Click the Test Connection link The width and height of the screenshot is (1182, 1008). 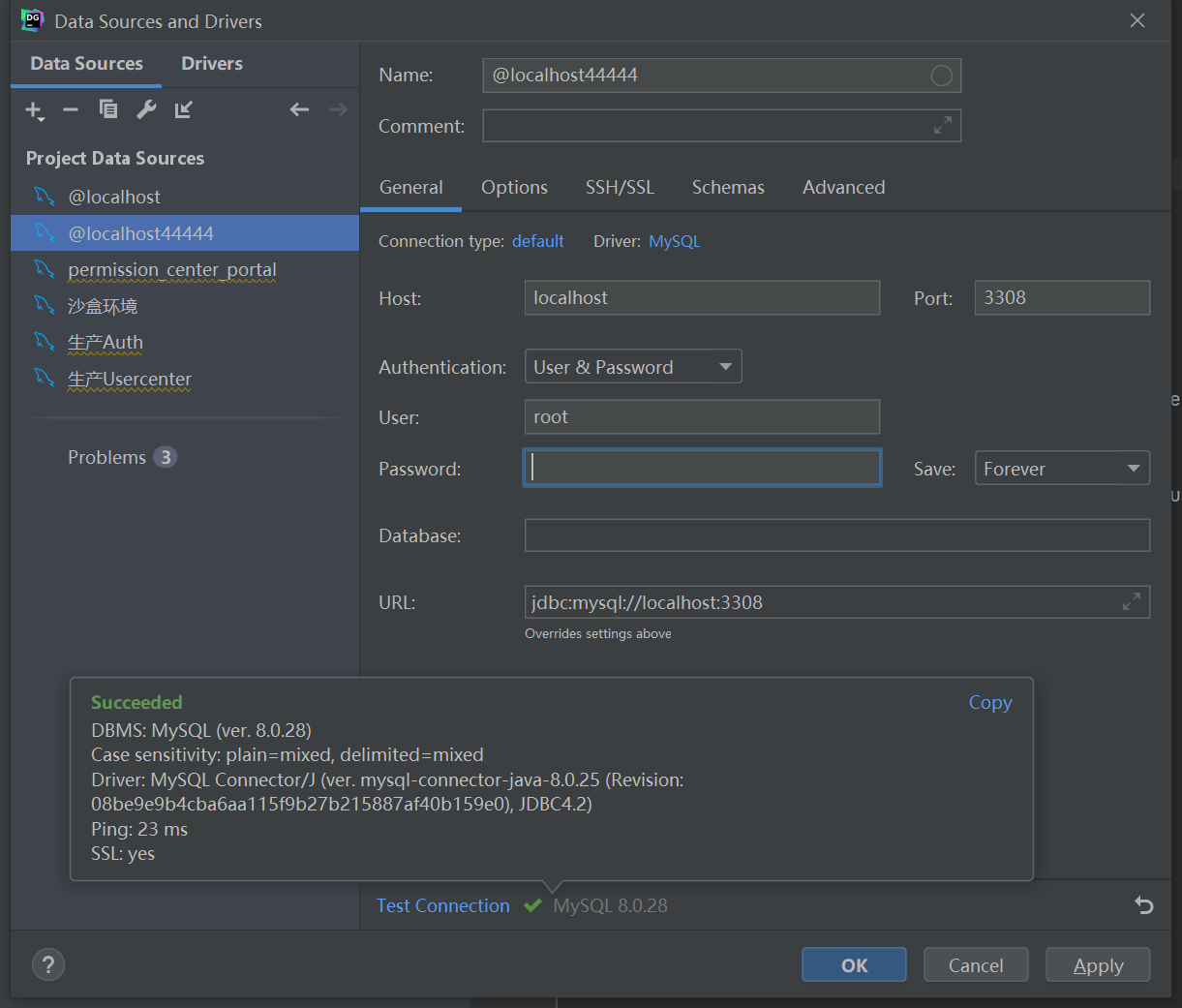click(443, 906)
